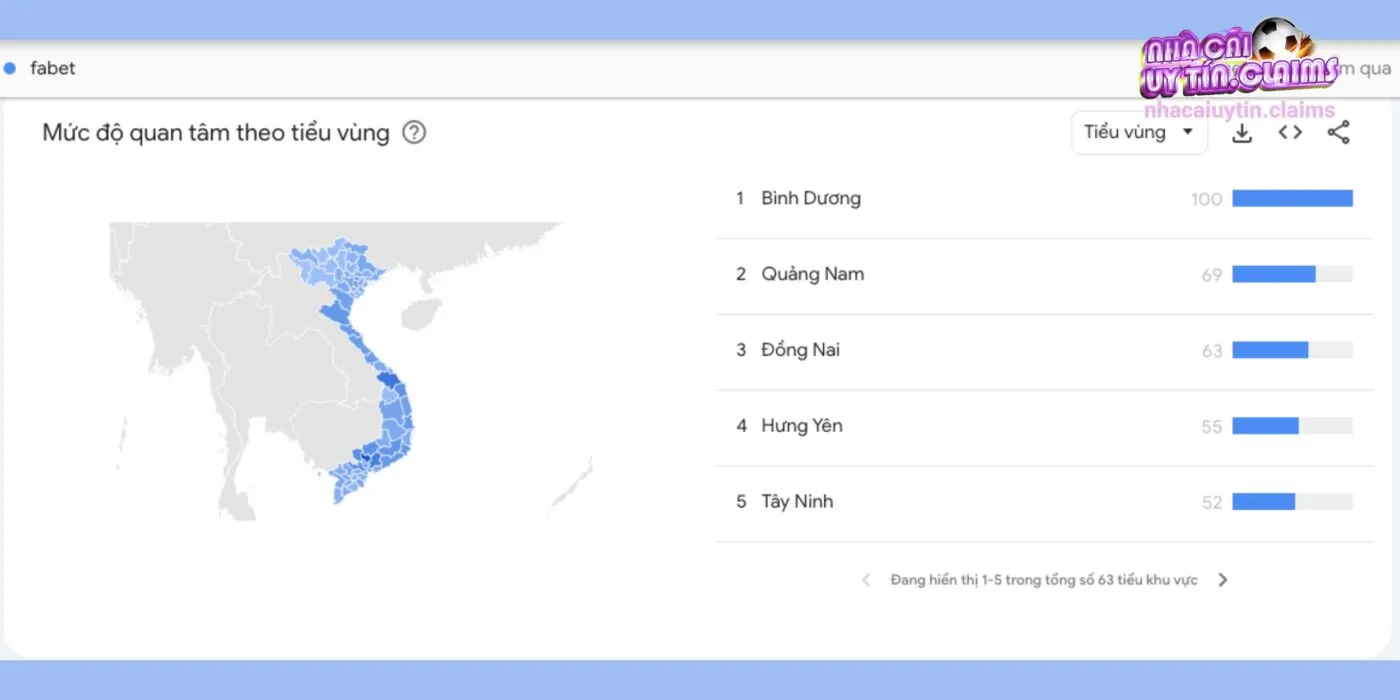Click the fabet search term field
The image size is (1400, 700).
pos(53,68)
